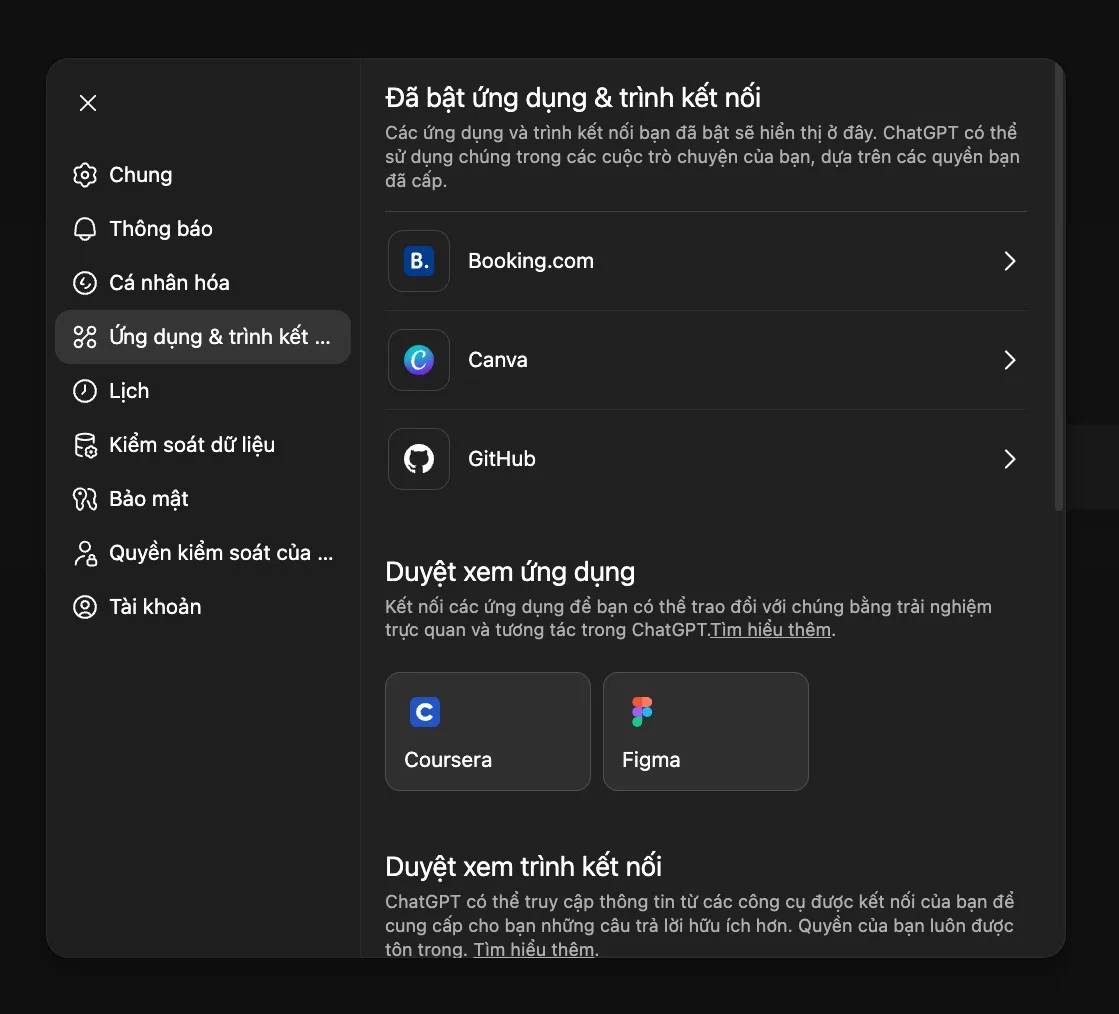Open Cá nhân hóa section
Image resolution: width=1119 pixels, height=1014 pixels.
[x=203, y=283]
